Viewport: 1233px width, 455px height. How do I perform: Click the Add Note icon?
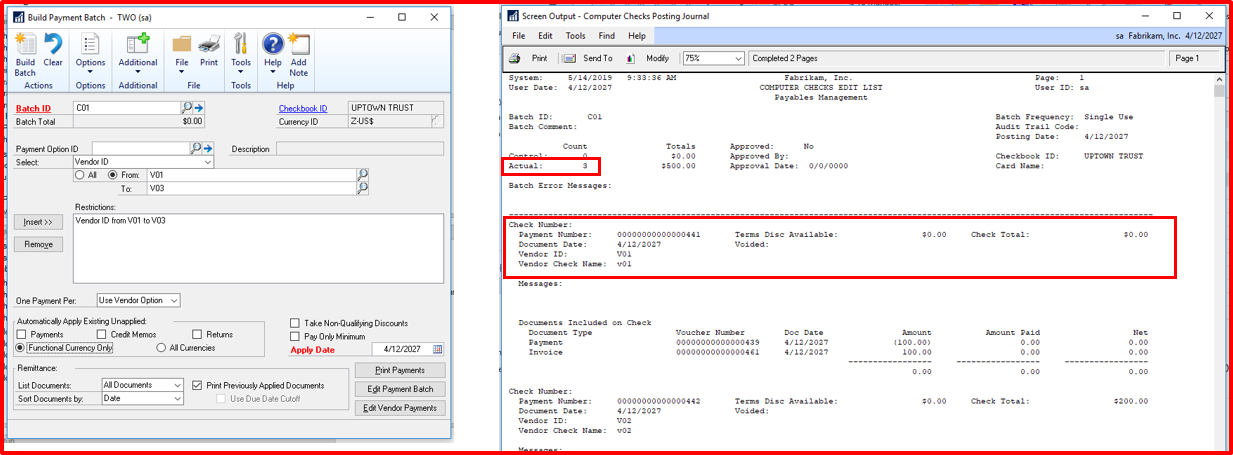pos(298,45)
